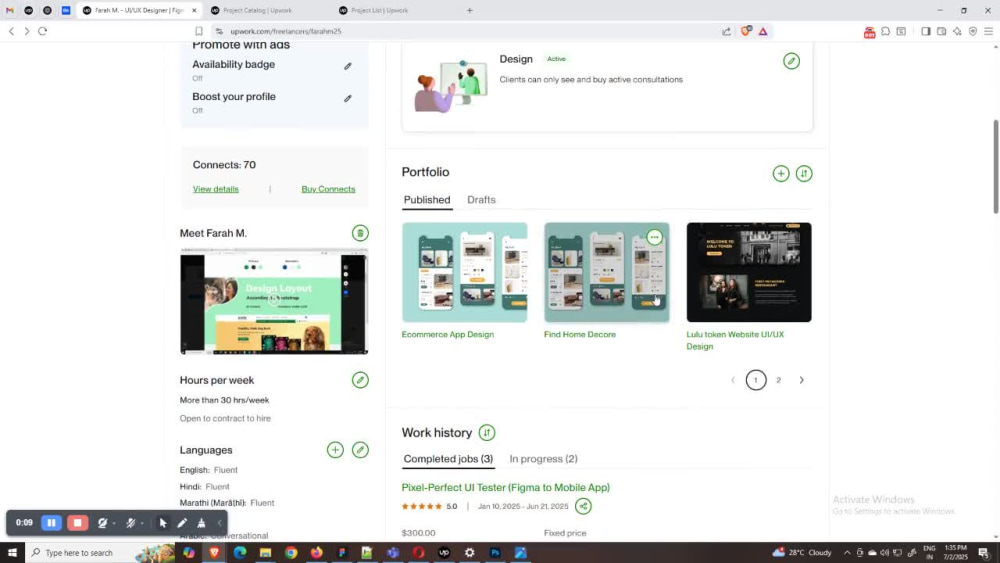Viewport: 1000px width, 563px height.
Task: Close the Farah M. profile tab
Action: coord(195,10)
